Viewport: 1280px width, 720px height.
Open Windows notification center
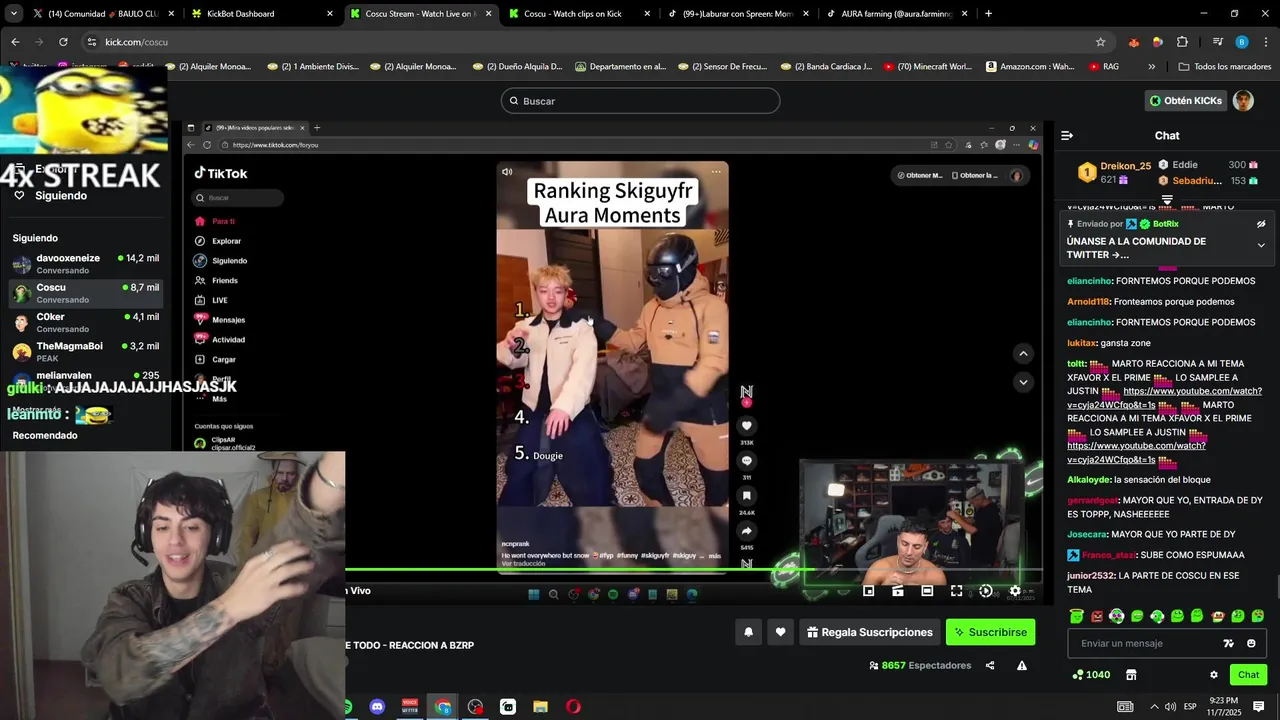pyautogui.click(x=1259, y=706)
